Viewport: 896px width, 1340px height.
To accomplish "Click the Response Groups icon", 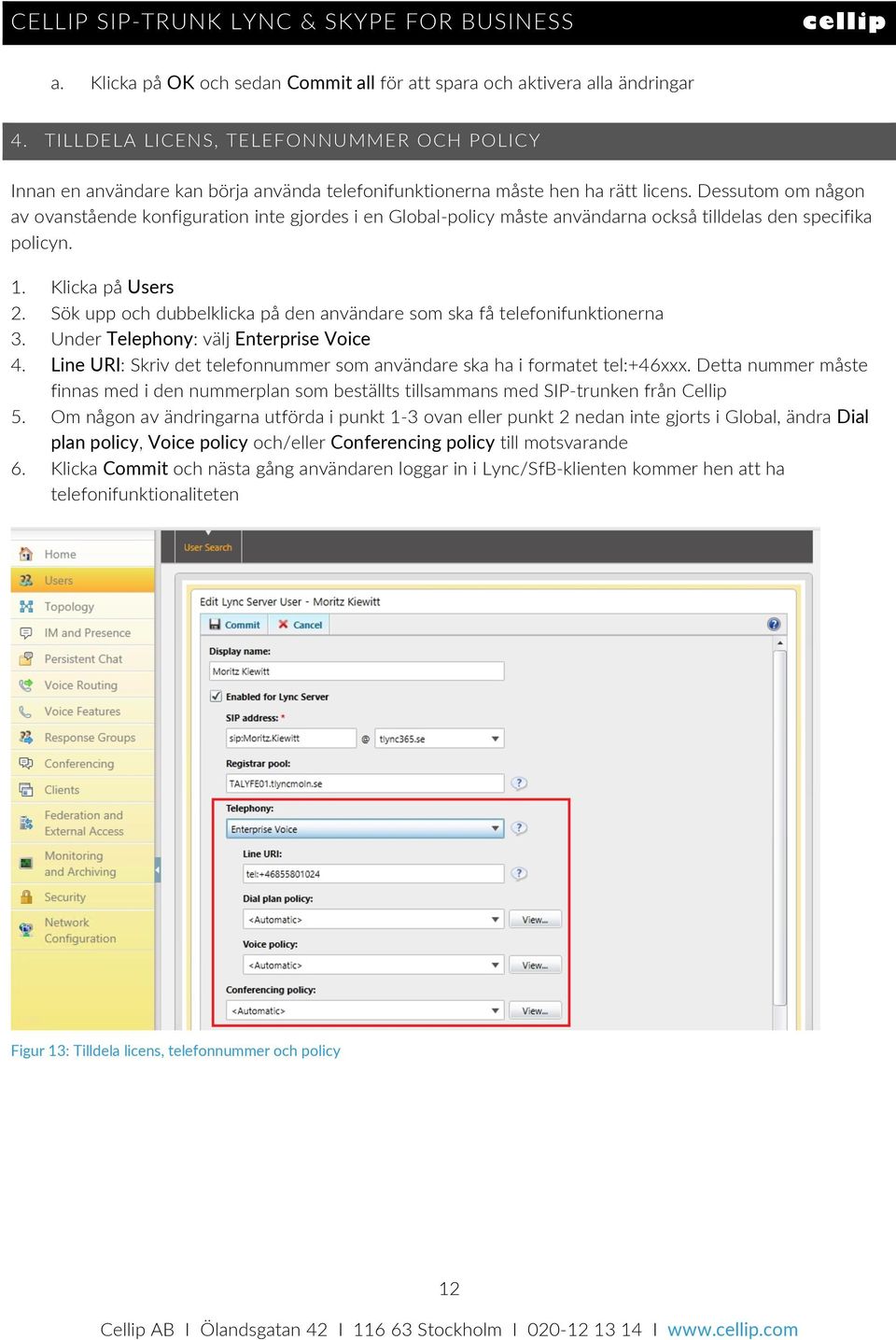I will point(26,737).
